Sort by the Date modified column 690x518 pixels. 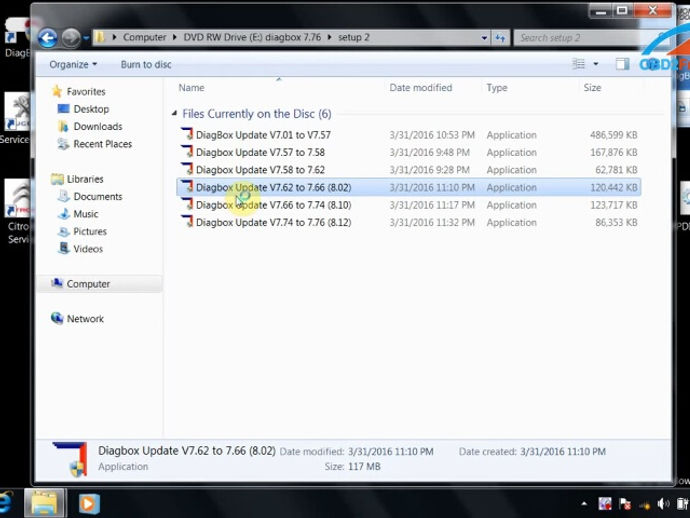coord(421,88)
